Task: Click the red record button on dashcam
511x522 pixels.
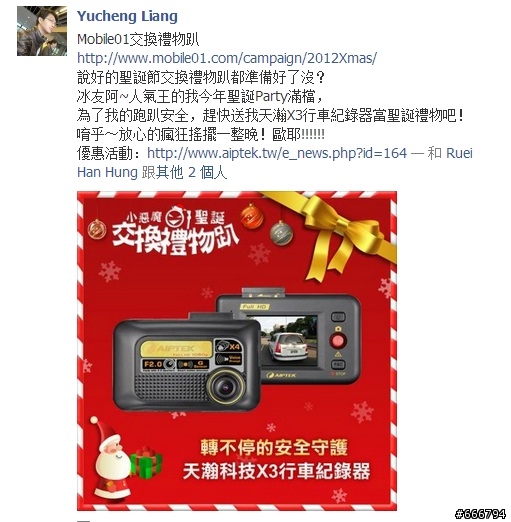Action: (x=338, y=341)
